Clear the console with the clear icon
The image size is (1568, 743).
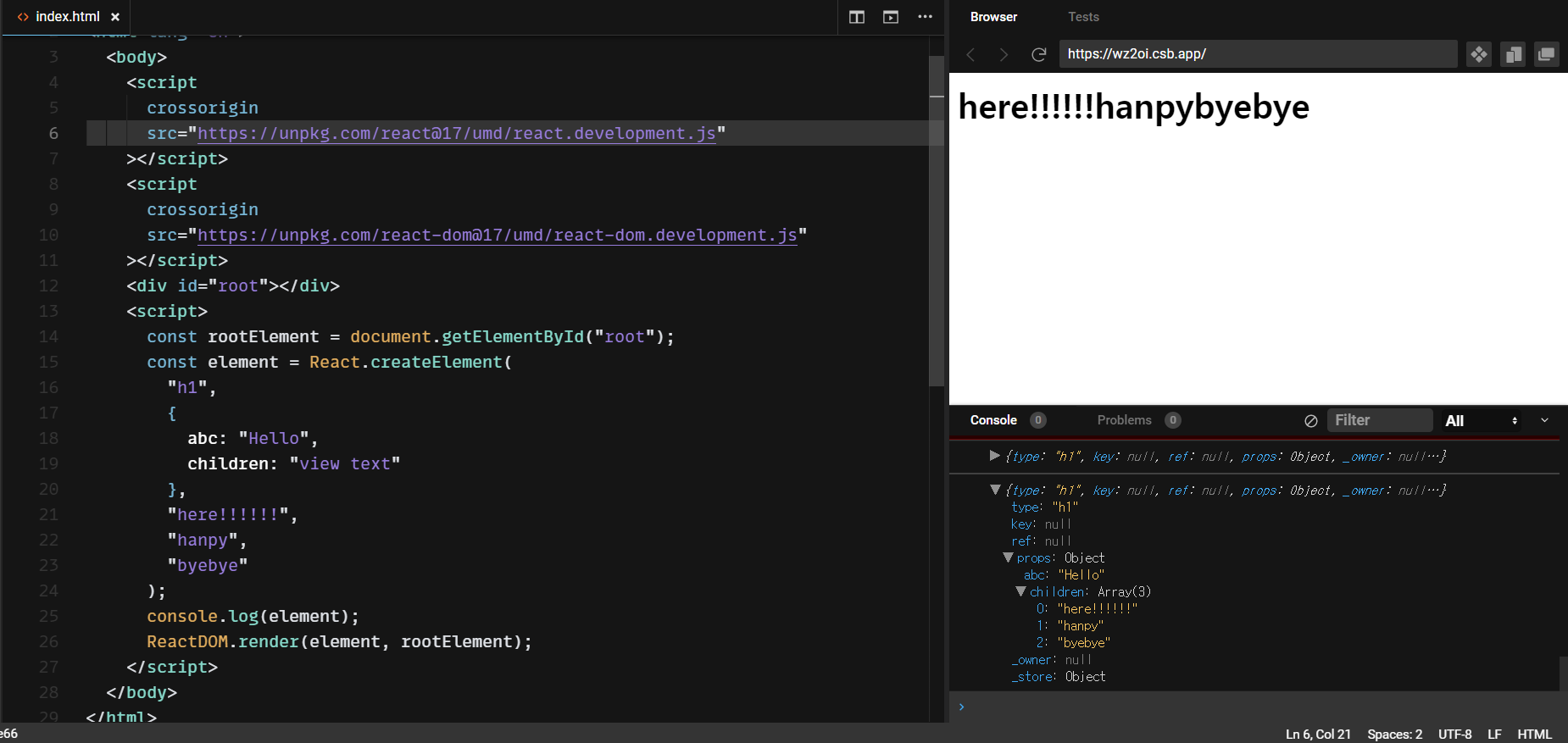1311,421
